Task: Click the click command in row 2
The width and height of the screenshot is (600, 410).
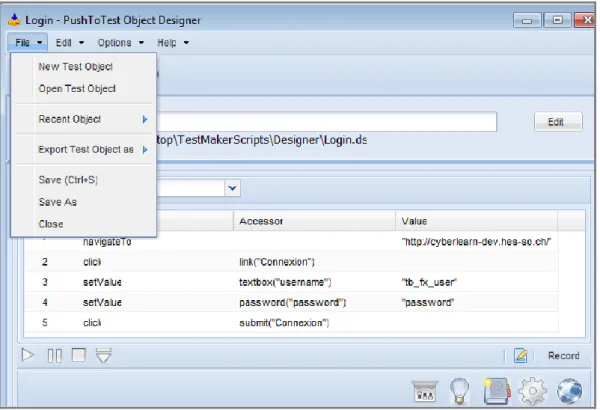Action: pos(92,262)
